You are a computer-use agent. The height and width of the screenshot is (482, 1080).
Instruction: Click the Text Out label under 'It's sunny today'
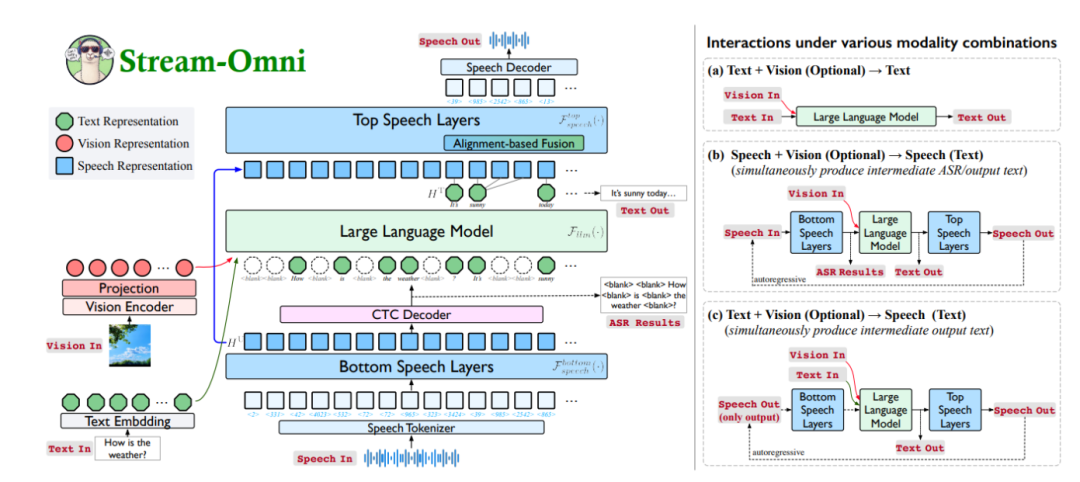click(645, 211)
